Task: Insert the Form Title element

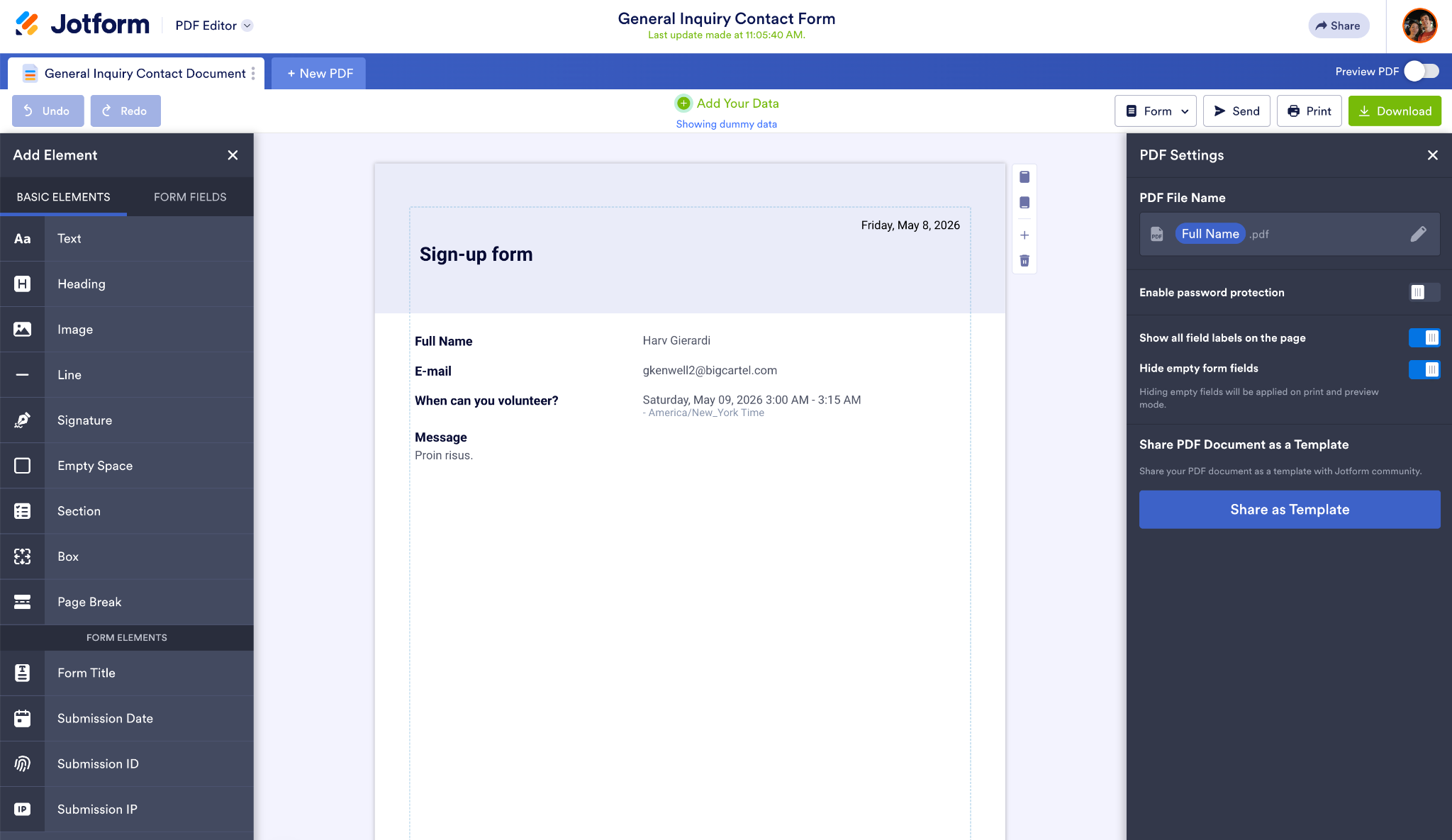Action: click(x=127, y=673)
